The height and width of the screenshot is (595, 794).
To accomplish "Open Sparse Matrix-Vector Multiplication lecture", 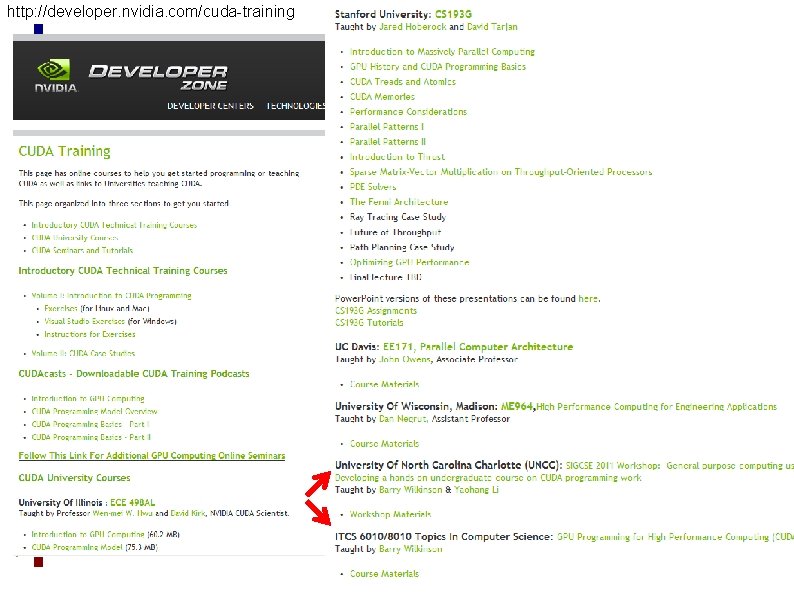I will tap(501, 172).
